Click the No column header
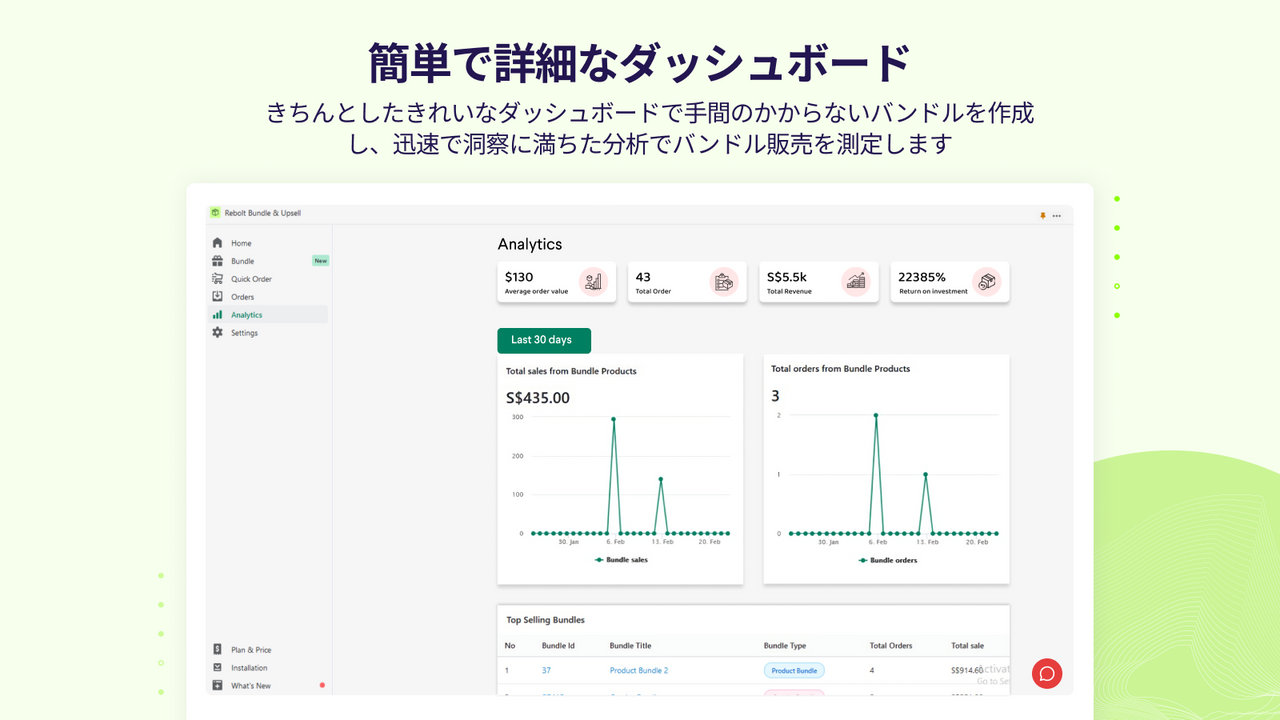The width and height of the screenshot is (1280, 720). tap(510, 646)
